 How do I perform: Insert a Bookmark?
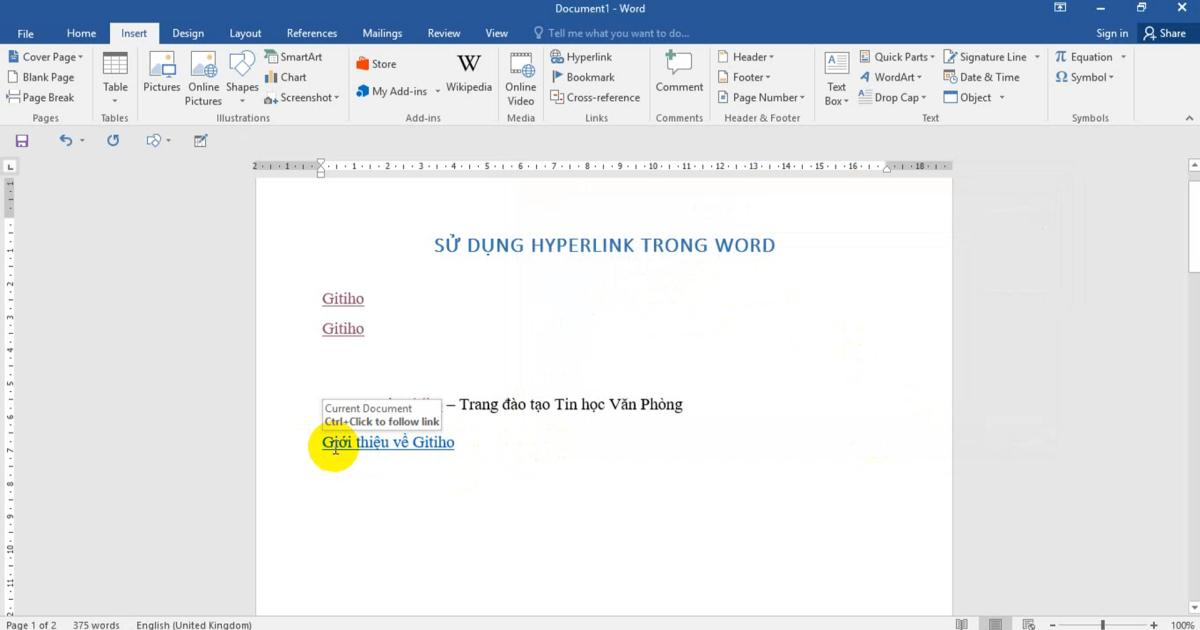tap(585, 77)
